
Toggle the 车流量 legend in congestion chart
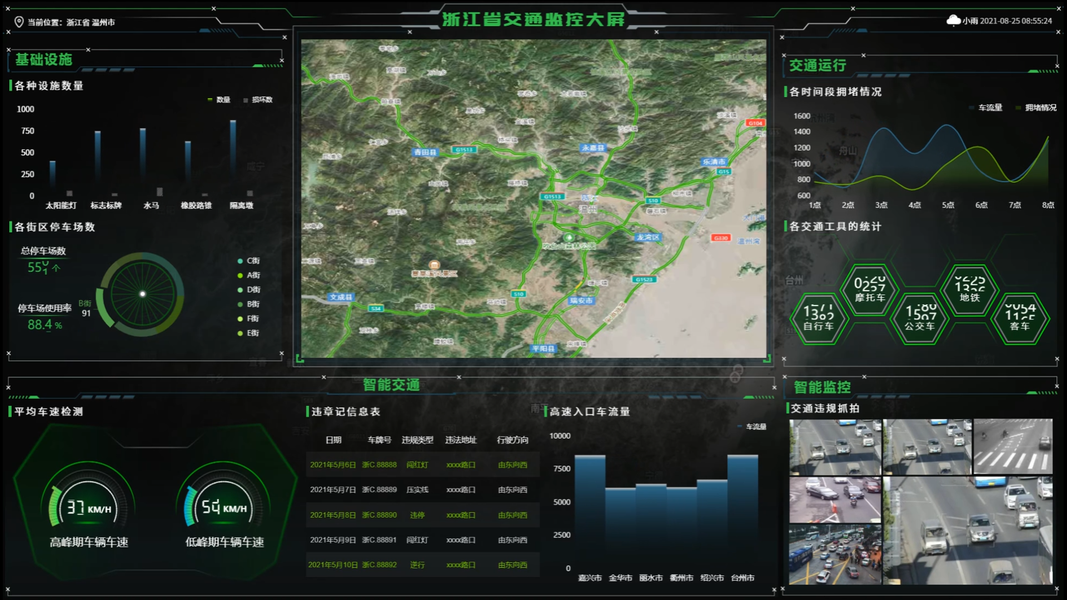[x=985, y=107]
